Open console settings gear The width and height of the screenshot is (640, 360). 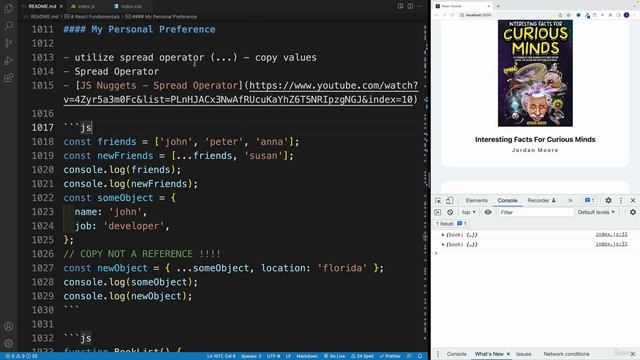[x=633, y=212]
